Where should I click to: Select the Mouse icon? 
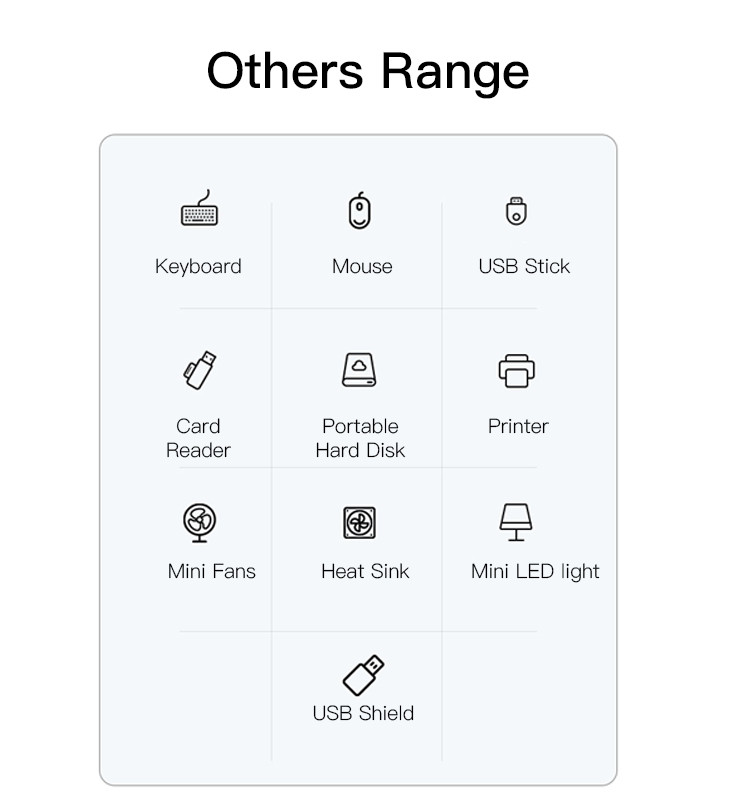(360, 211)
